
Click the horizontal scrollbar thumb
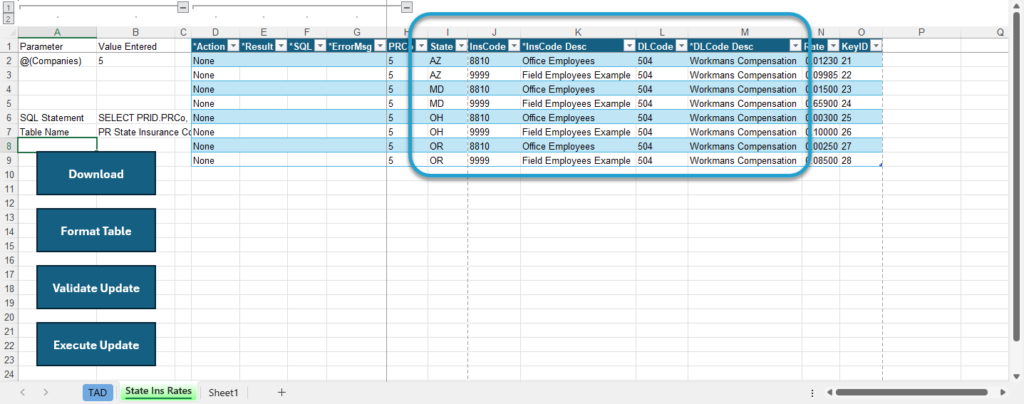coord(911,392)
